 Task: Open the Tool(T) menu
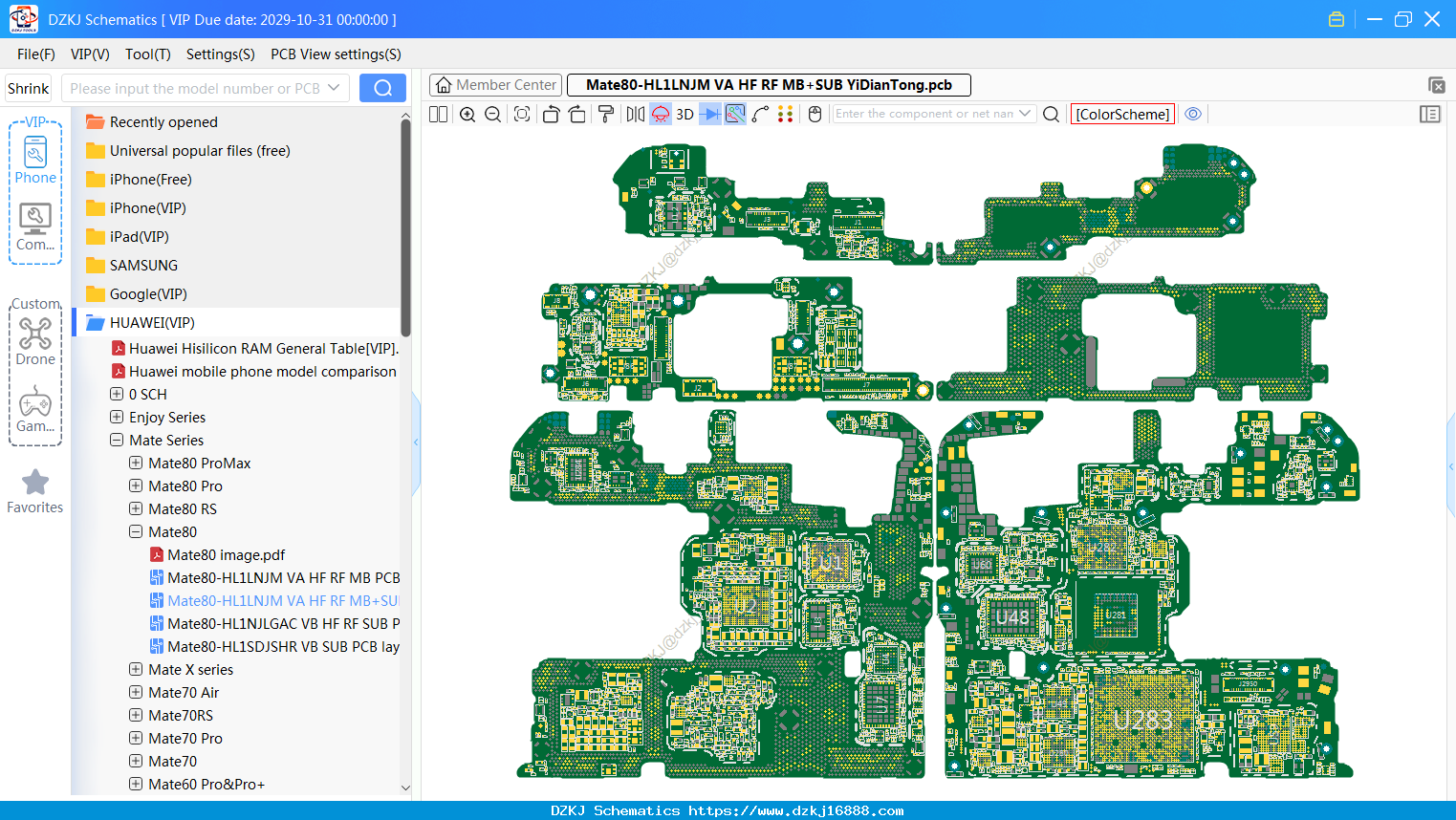coord(148,54)
